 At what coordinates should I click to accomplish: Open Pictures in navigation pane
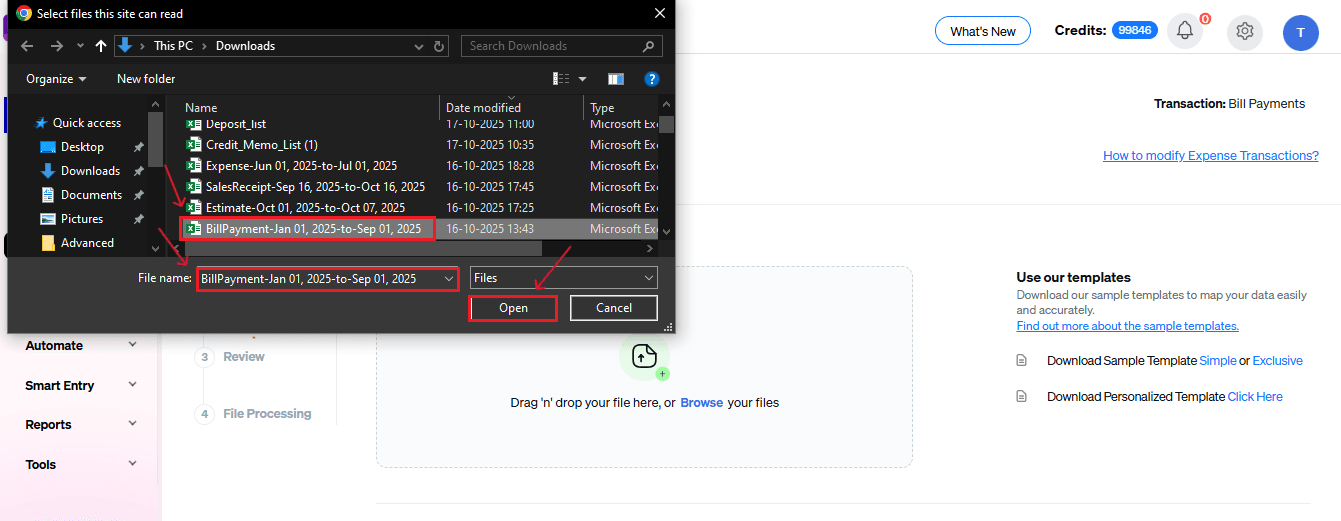click(x=82, y=219)
